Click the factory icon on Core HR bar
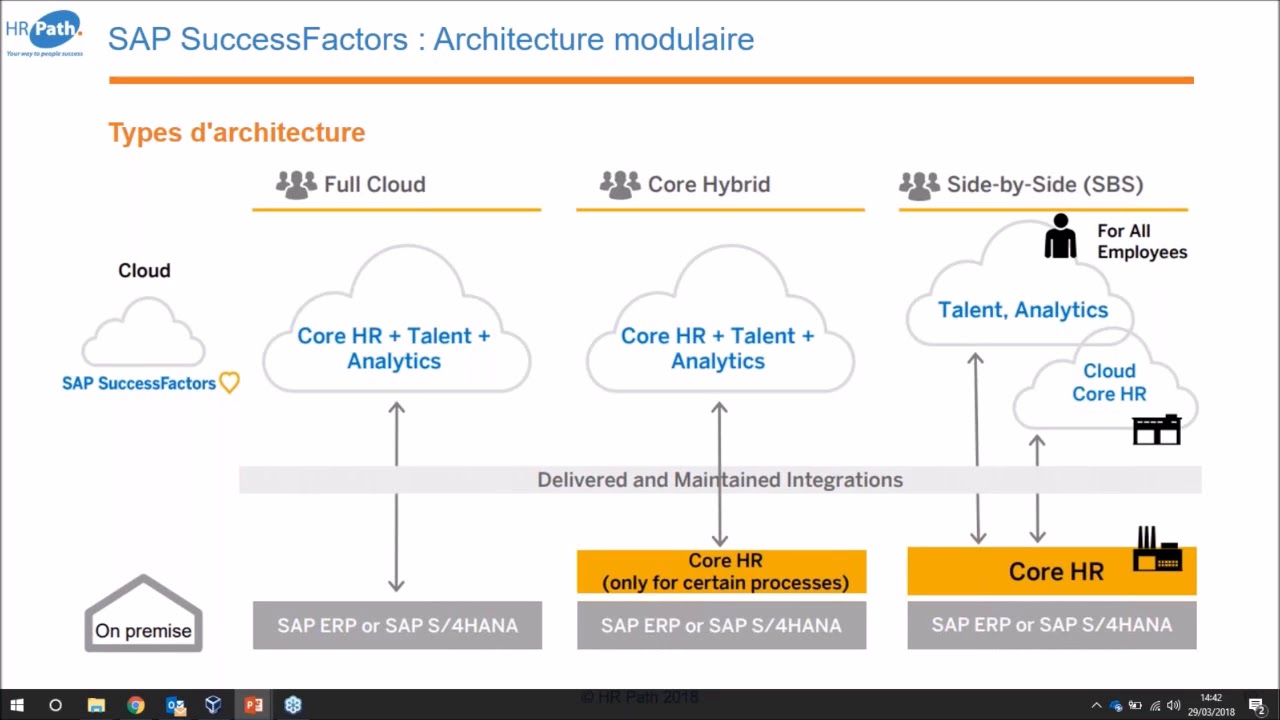Screen dimensions: 1280x720 coord(1158,548)
